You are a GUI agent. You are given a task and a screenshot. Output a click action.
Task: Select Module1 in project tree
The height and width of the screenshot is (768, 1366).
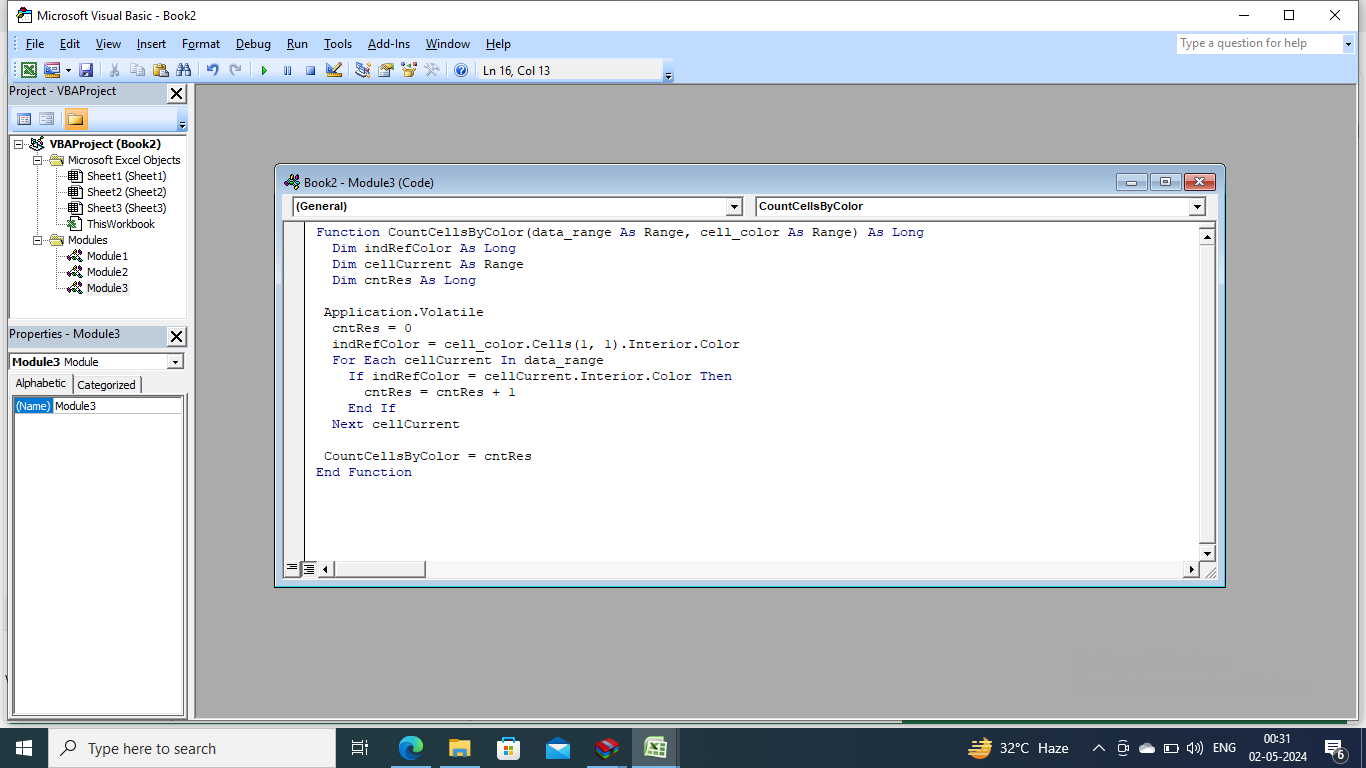point(107,256)
